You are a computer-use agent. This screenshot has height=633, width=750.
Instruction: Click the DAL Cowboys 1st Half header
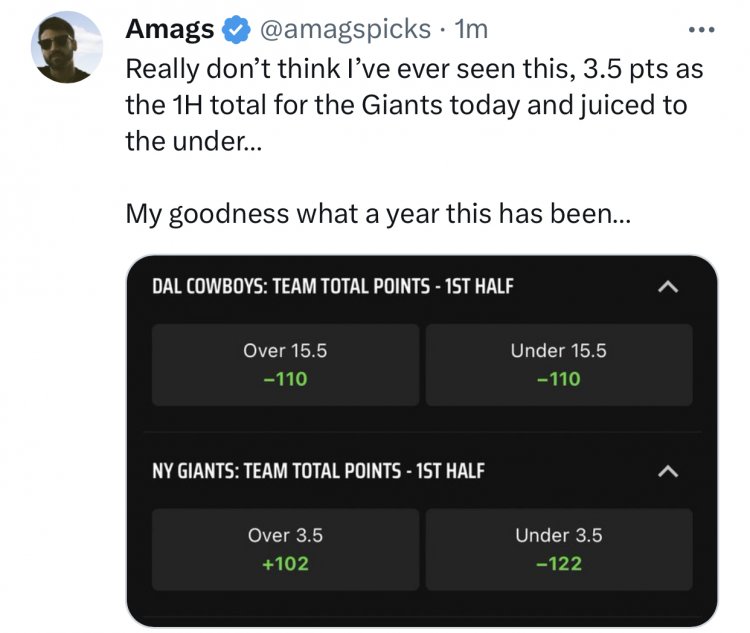pyautogui.click(x=332, y=286)
